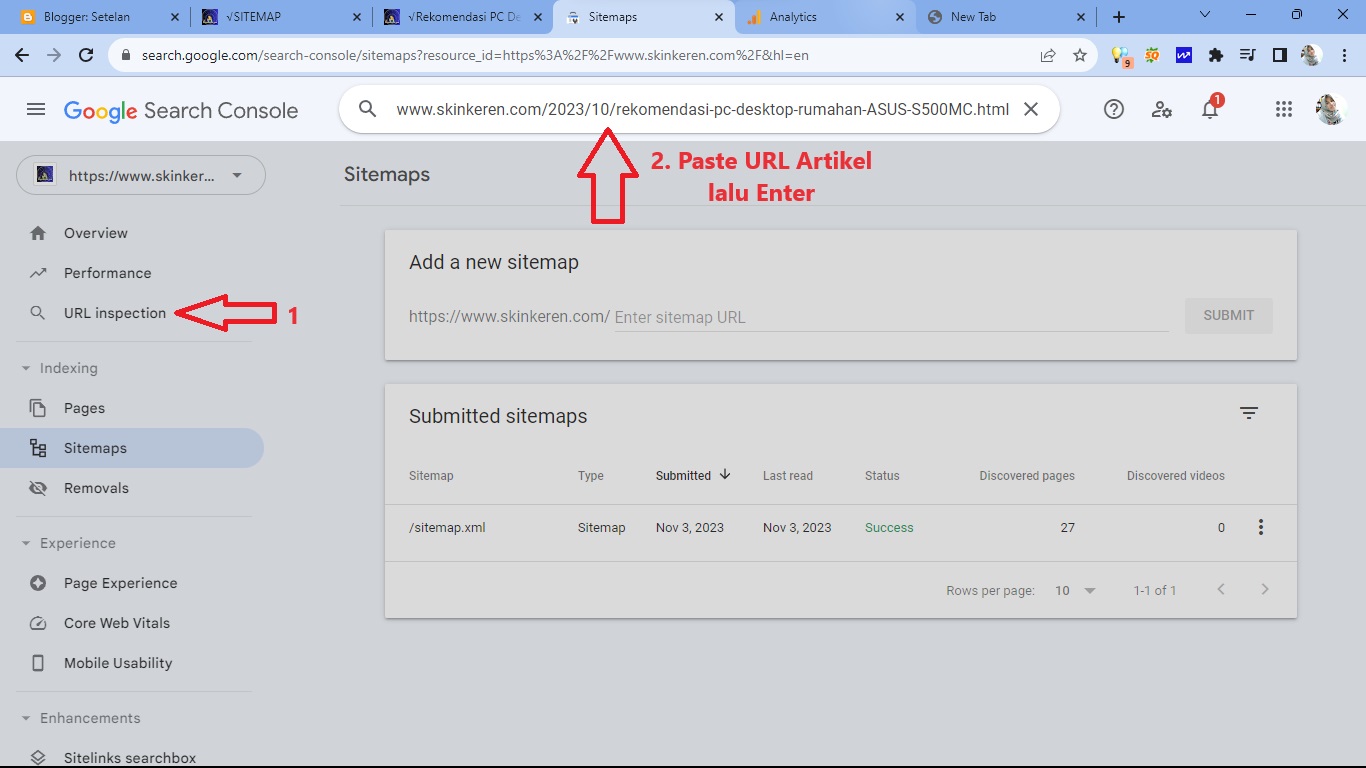Viewport: 1366px width, 768px height.
Task: Bookmark this page with the star
Action: point(1080,56)
